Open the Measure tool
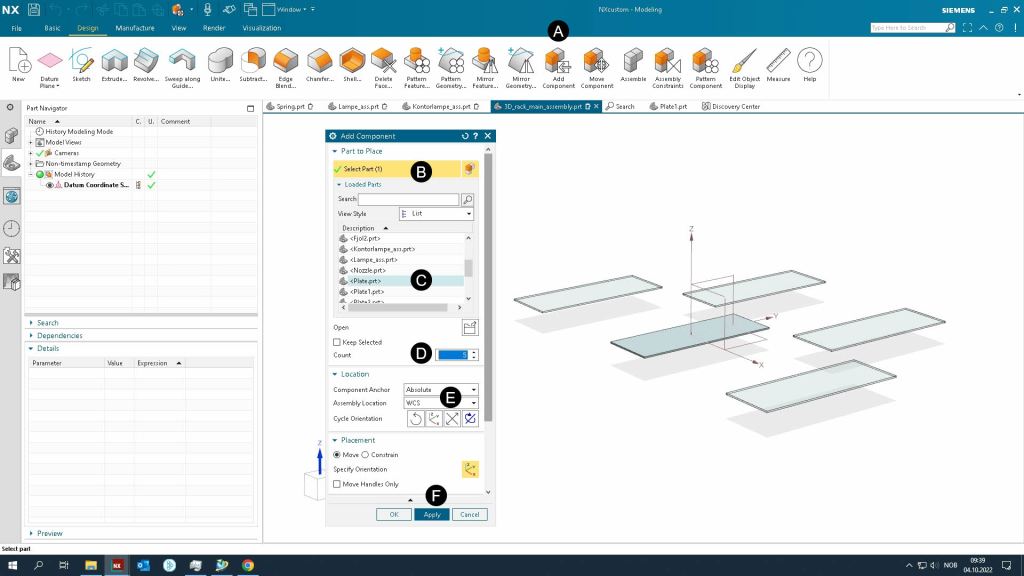 [778, 61]
